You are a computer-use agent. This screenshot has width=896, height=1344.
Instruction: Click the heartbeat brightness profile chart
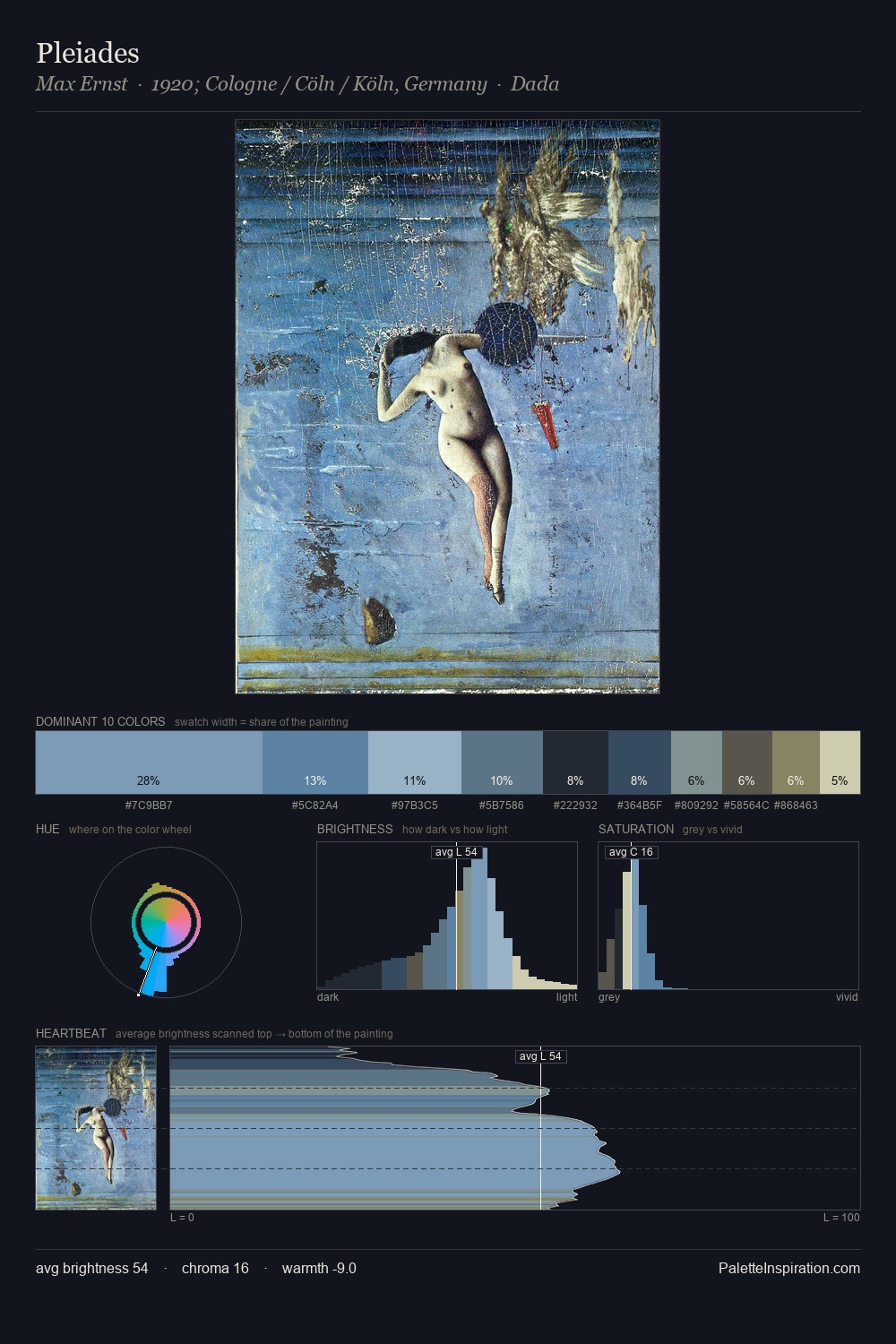coord(515,1128)
